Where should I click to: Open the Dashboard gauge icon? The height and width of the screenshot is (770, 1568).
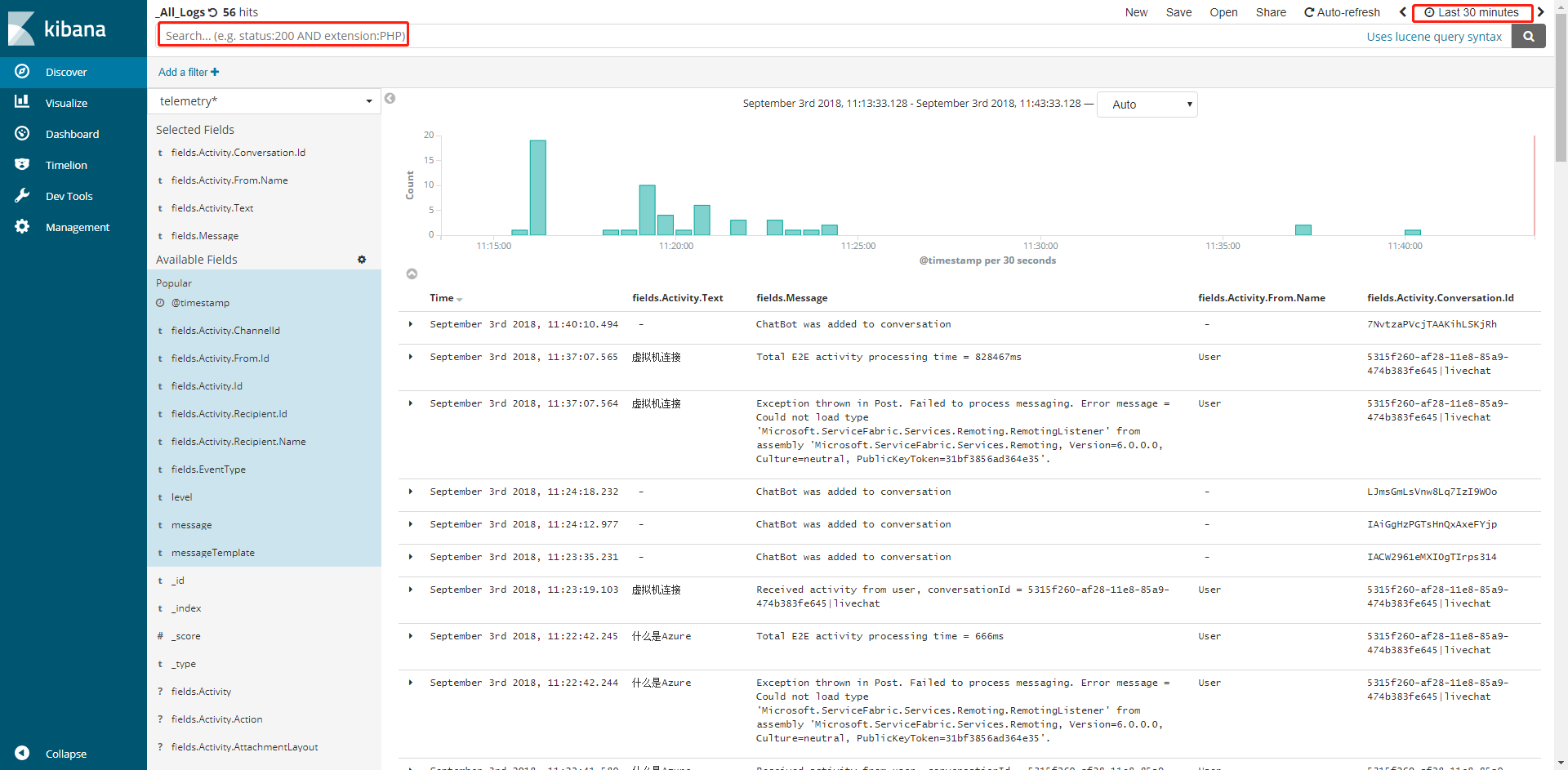pos(22,133)
